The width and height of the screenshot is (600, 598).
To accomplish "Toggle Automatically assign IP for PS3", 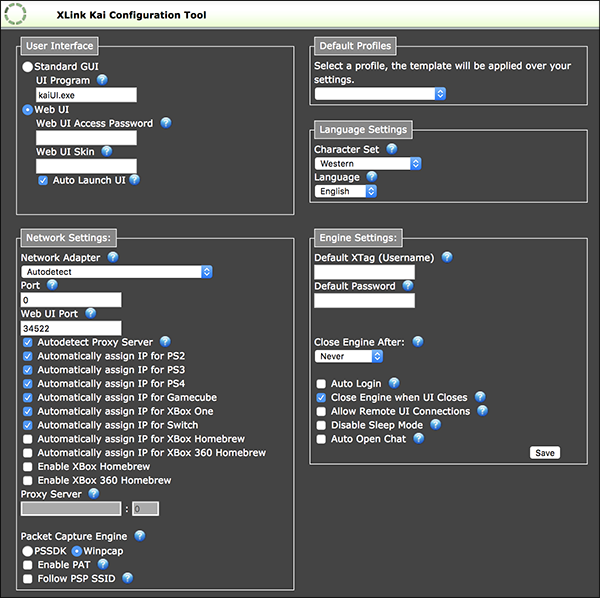I will (28, 370).
